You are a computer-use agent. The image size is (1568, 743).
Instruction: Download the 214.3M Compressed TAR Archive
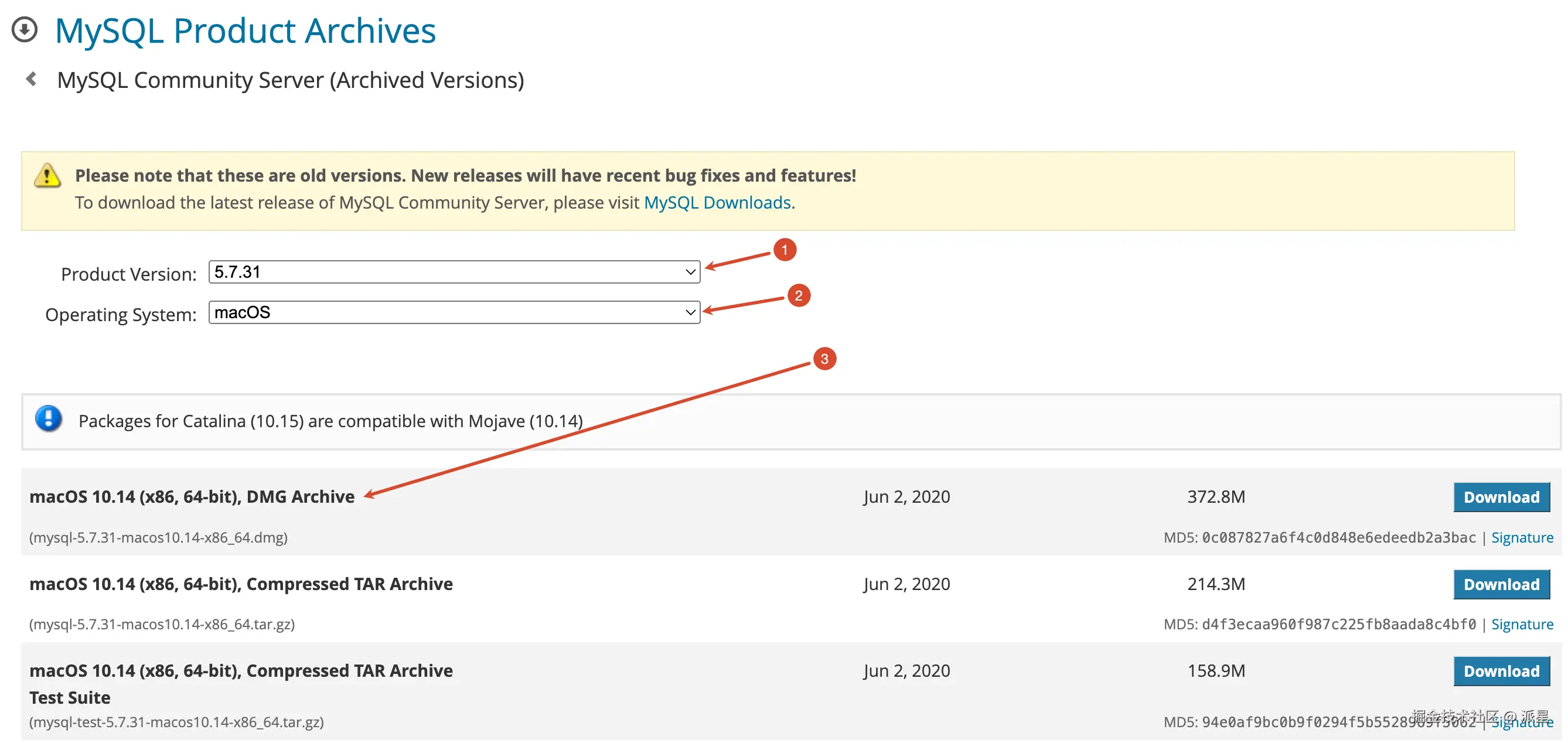[1501, 584]
